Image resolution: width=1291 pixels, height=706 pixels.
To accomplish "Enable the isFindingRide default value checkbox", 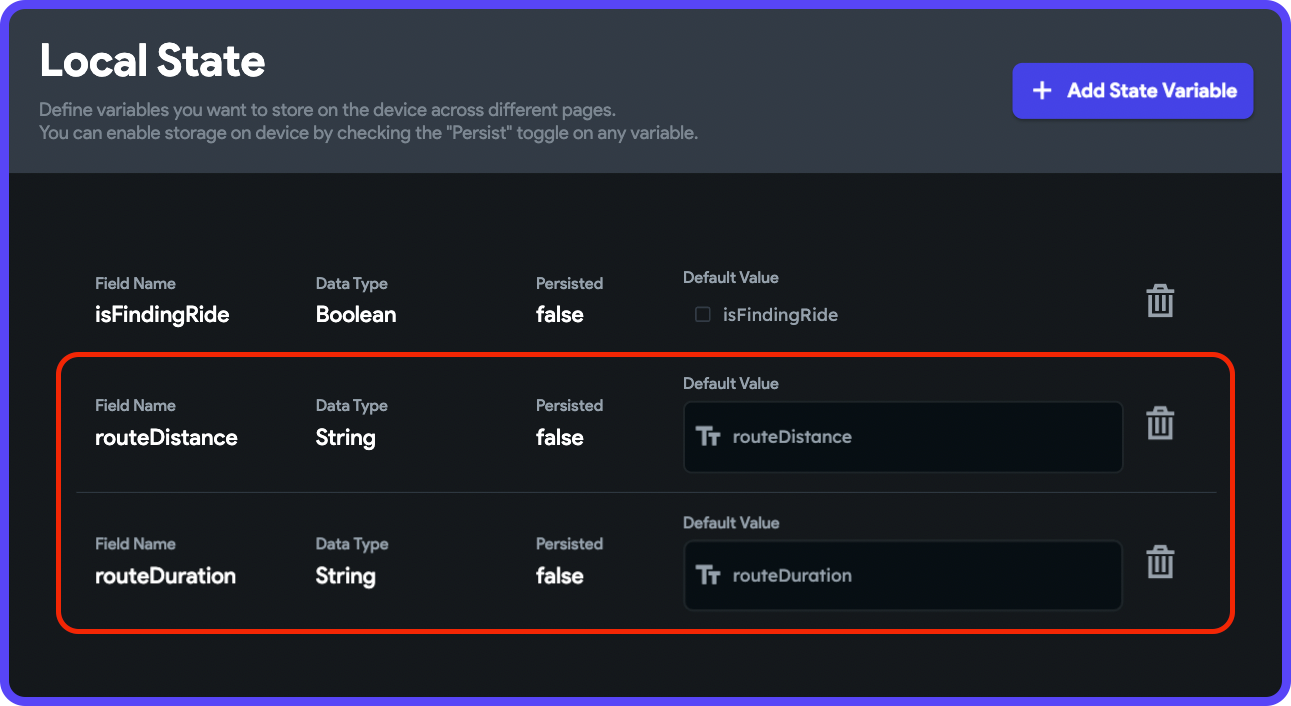I will click(x=702, y=314).
